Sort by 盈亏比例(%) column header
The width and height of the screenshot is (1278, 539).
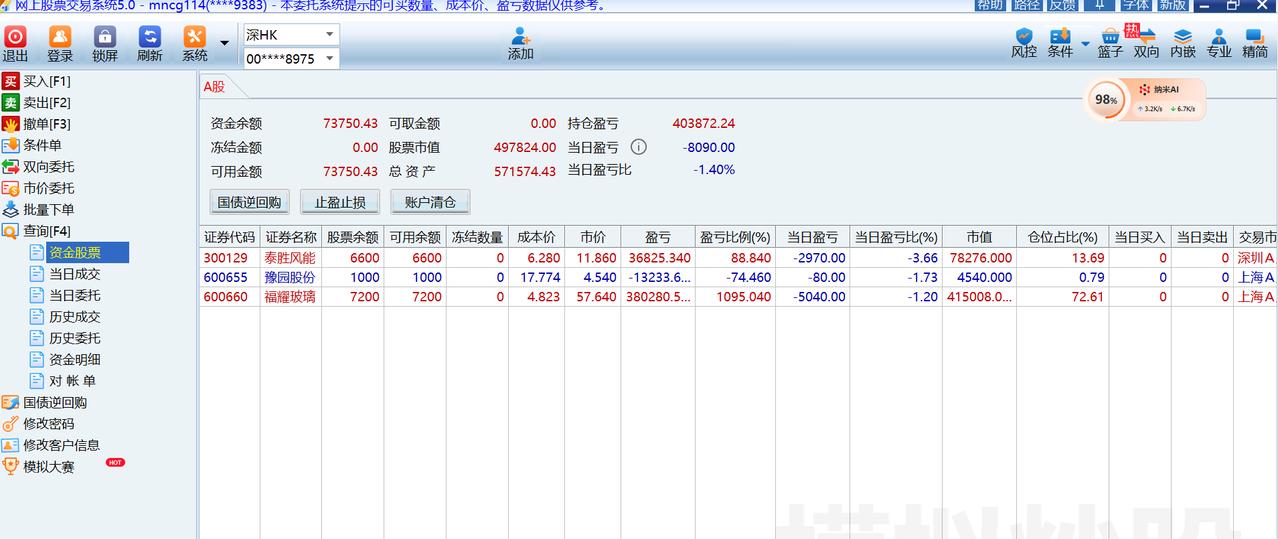point(735,237)
